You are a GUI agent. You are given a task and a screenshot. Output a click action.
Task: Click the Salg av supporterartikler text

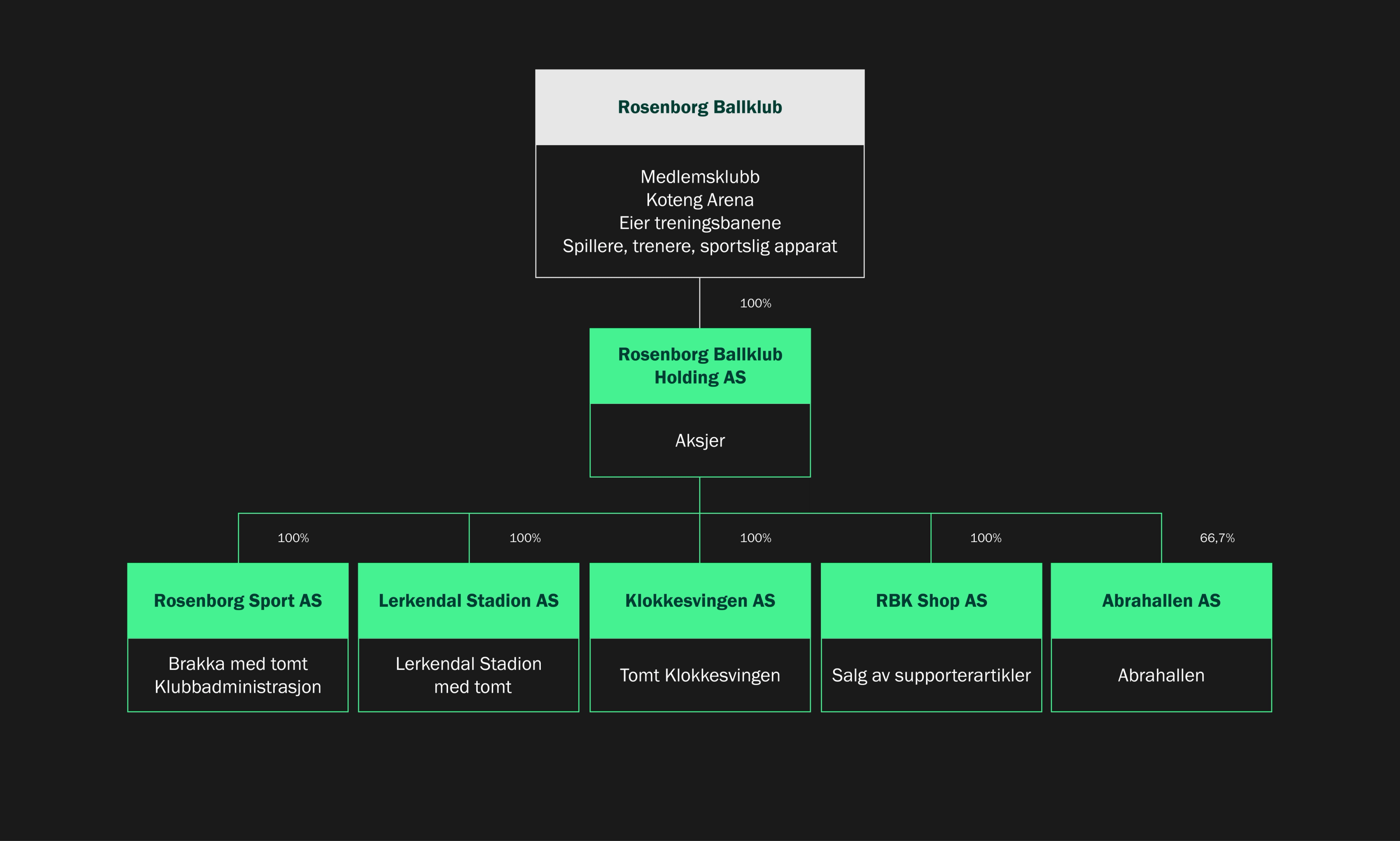point(931,675)
